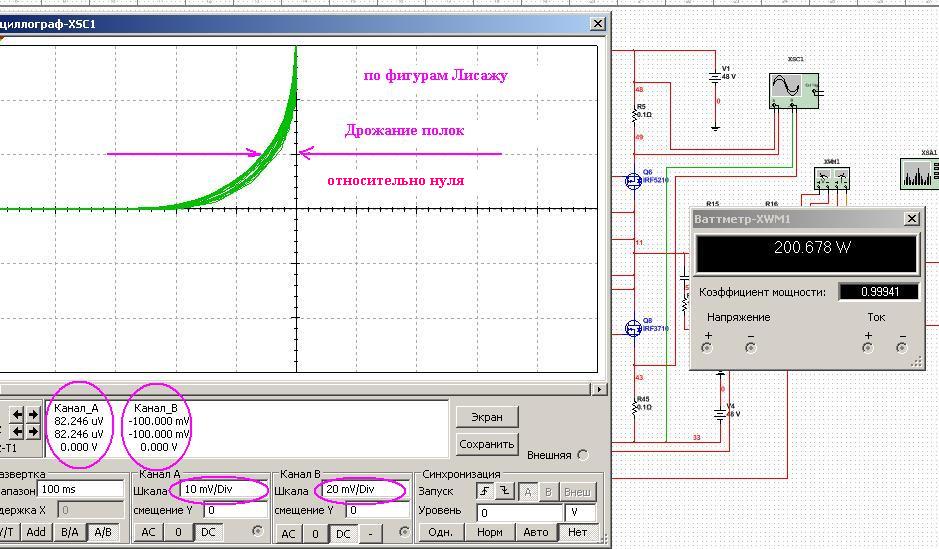The width and height of the screenshot is (939, 549).
Task: Enable AC coupling on Канал A
Action: click(148, 532)
